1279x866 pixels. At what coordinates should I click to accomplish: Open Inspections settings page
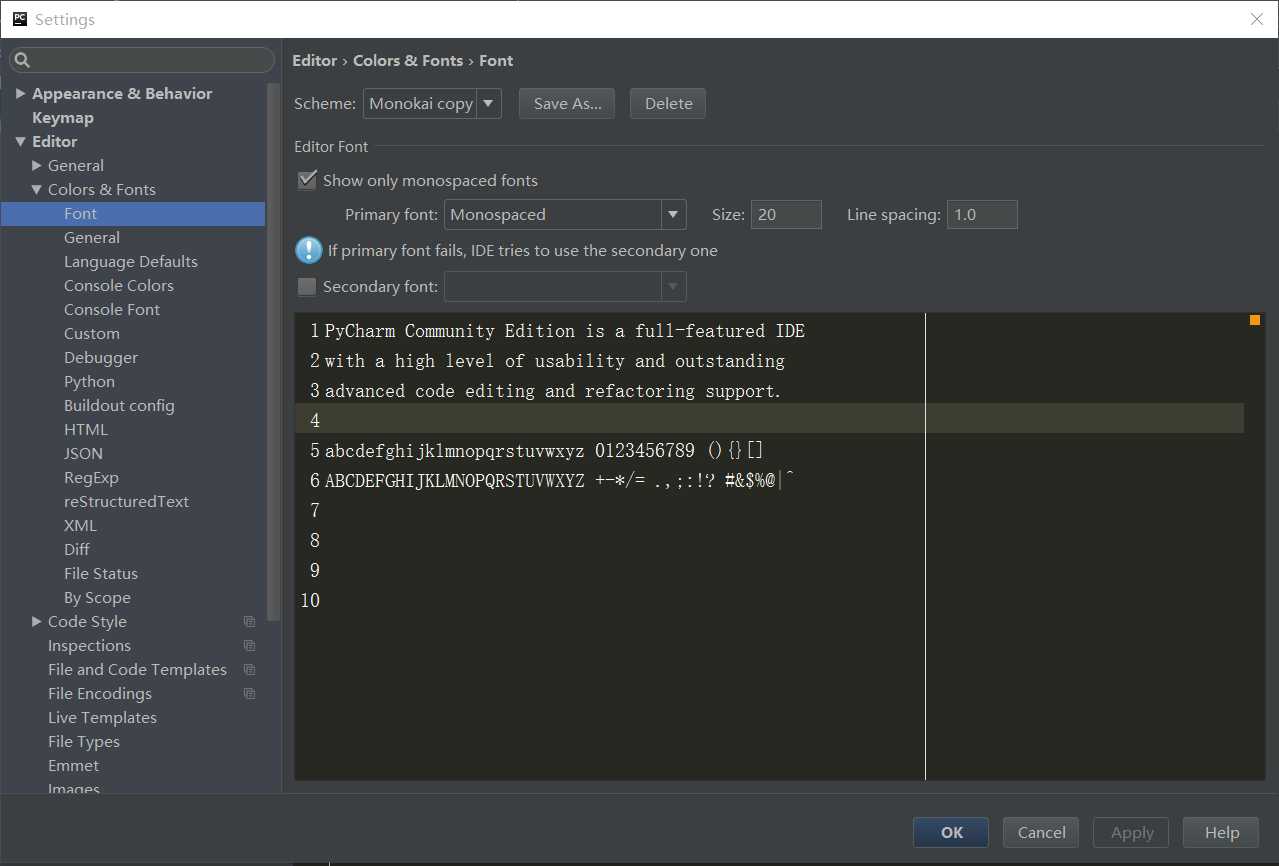click(89, 646)
